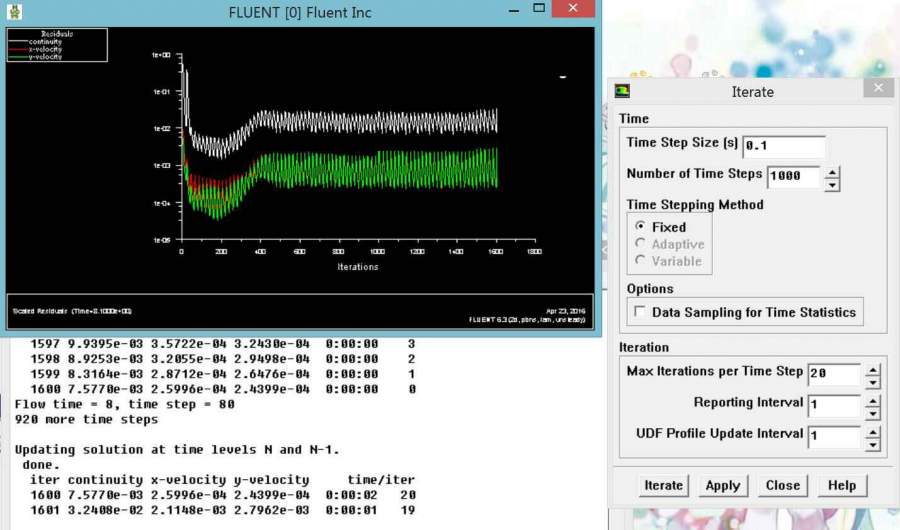Click the Close button in Iterate dialog
Image resolution: width=900 pixels, height=530 pixels.
coord(782,485)
